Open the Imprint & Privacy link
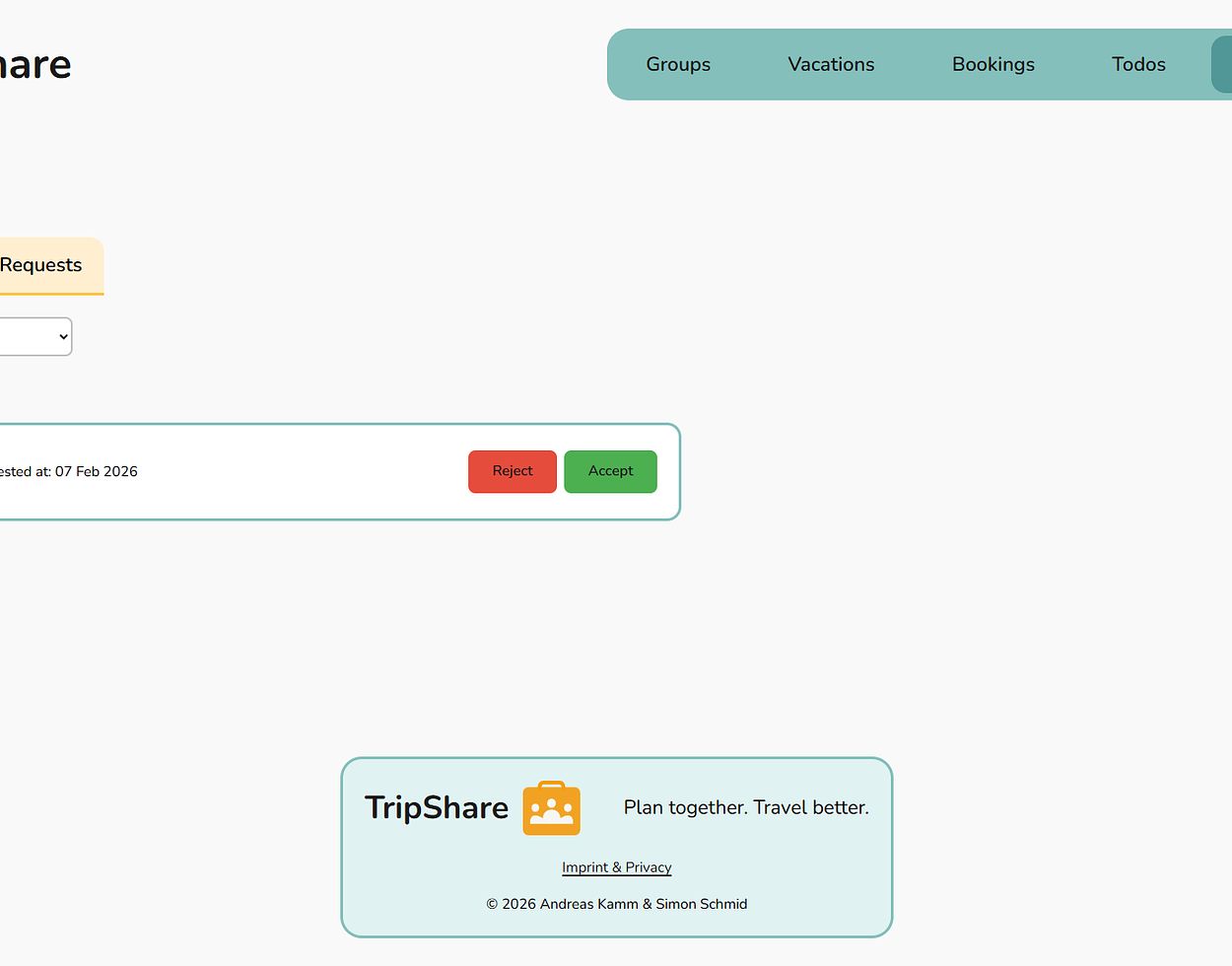The width and height of the screenshot is (1232, 966). [616, 867]
